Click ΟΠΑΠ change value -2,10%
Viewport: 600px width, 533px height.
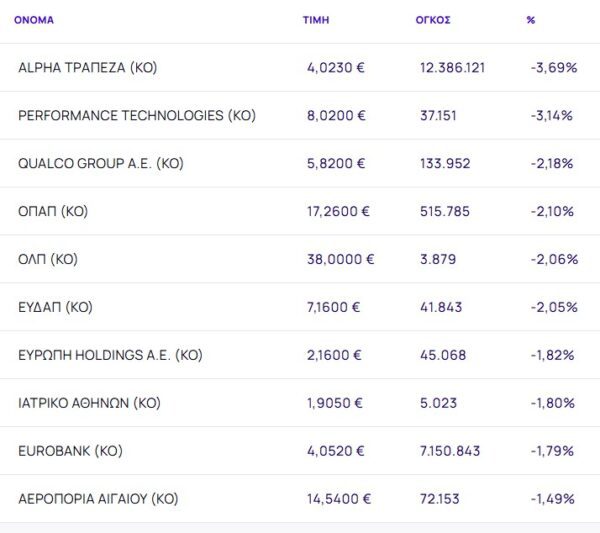pyautogui.click(x=552, y=211)
